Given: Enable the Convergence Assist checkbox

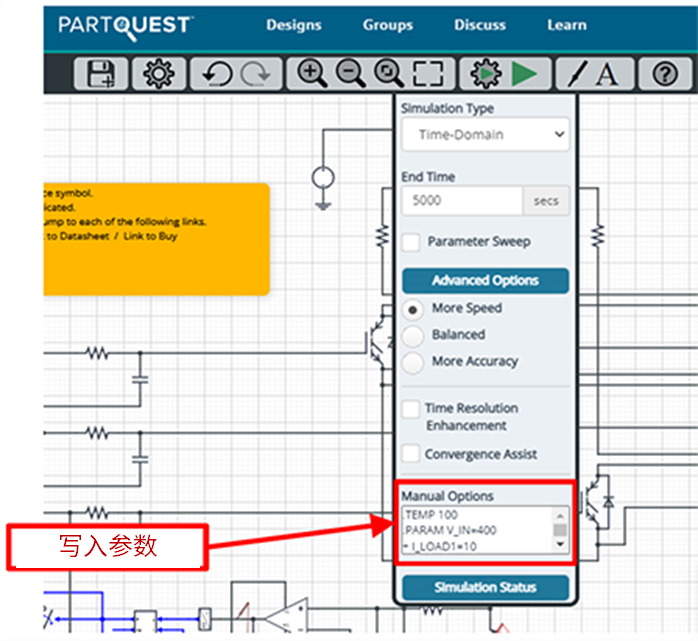Looking at the screenshot, I should [x=411, y=454].
